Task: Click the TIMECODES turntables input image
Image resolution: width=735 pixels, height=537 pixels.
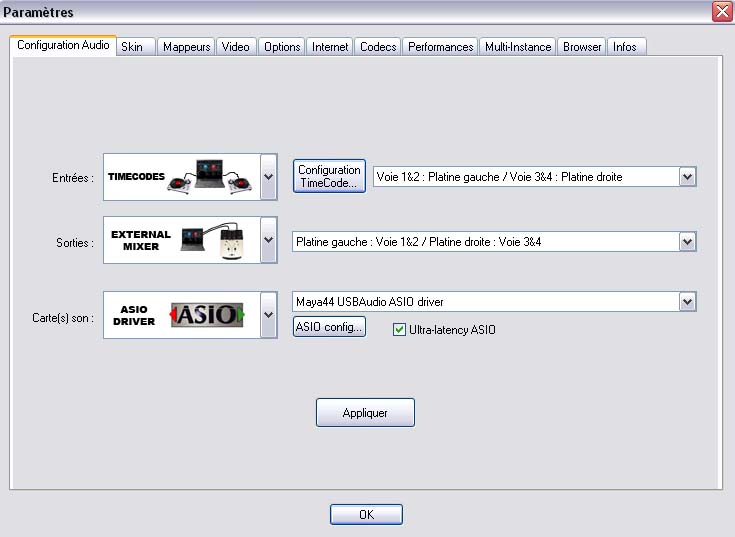Action: [x=181, y=177]
